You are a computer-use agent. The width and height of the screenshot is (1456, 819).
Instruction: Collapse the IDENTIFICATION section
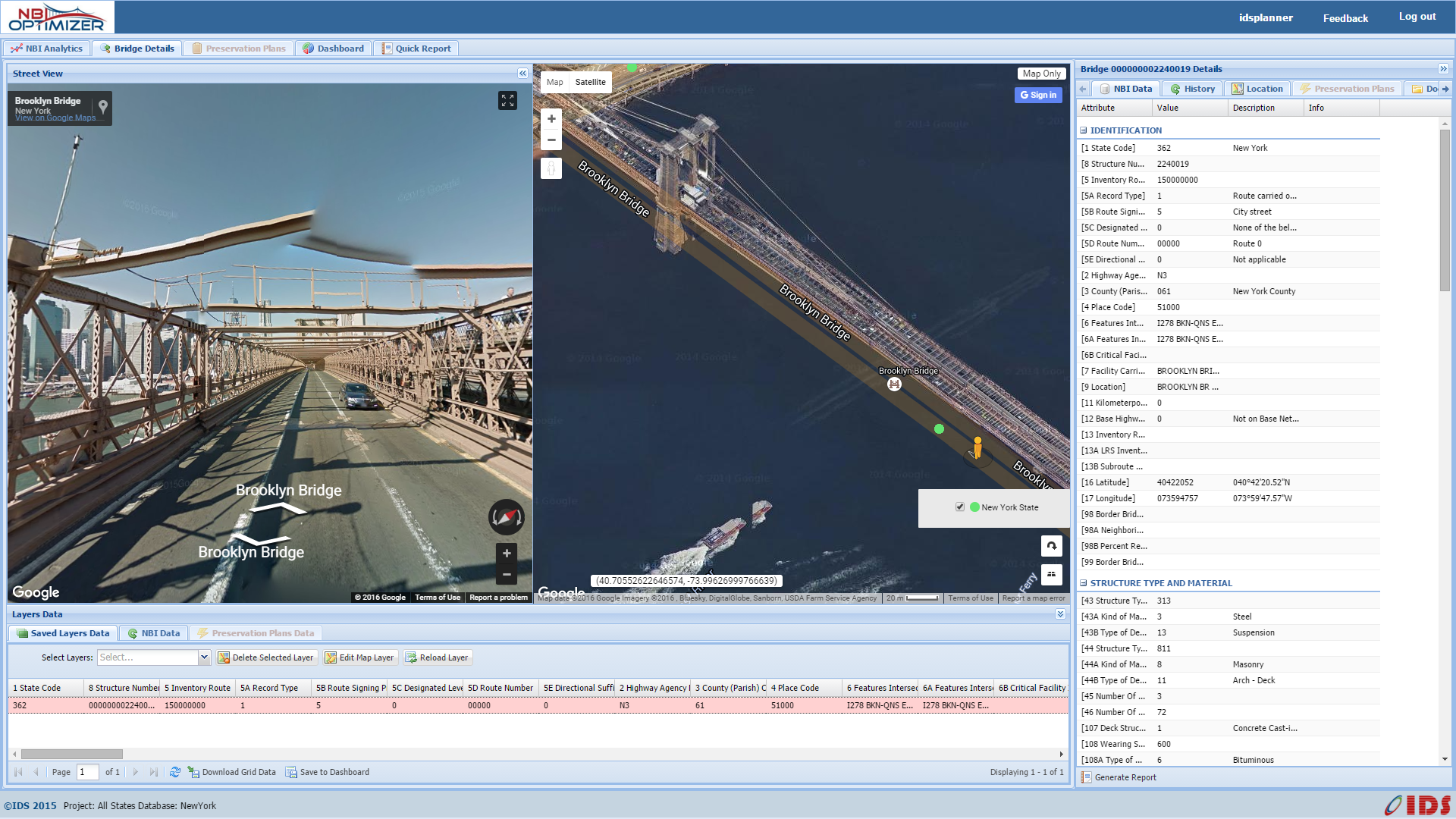pyautogui.click(x=1084, y=130)
